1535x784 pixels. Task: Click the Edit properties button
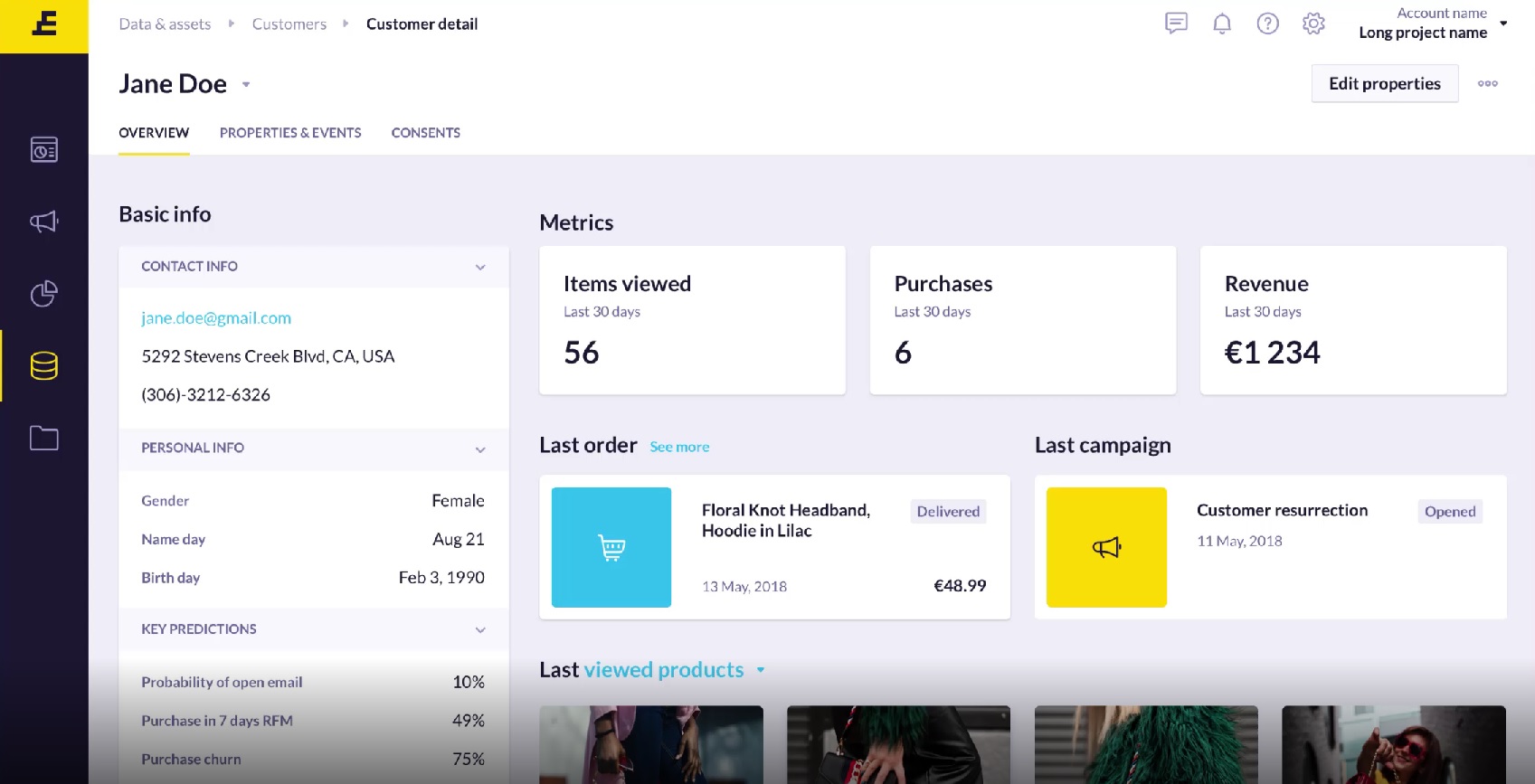pos(1384,83)
